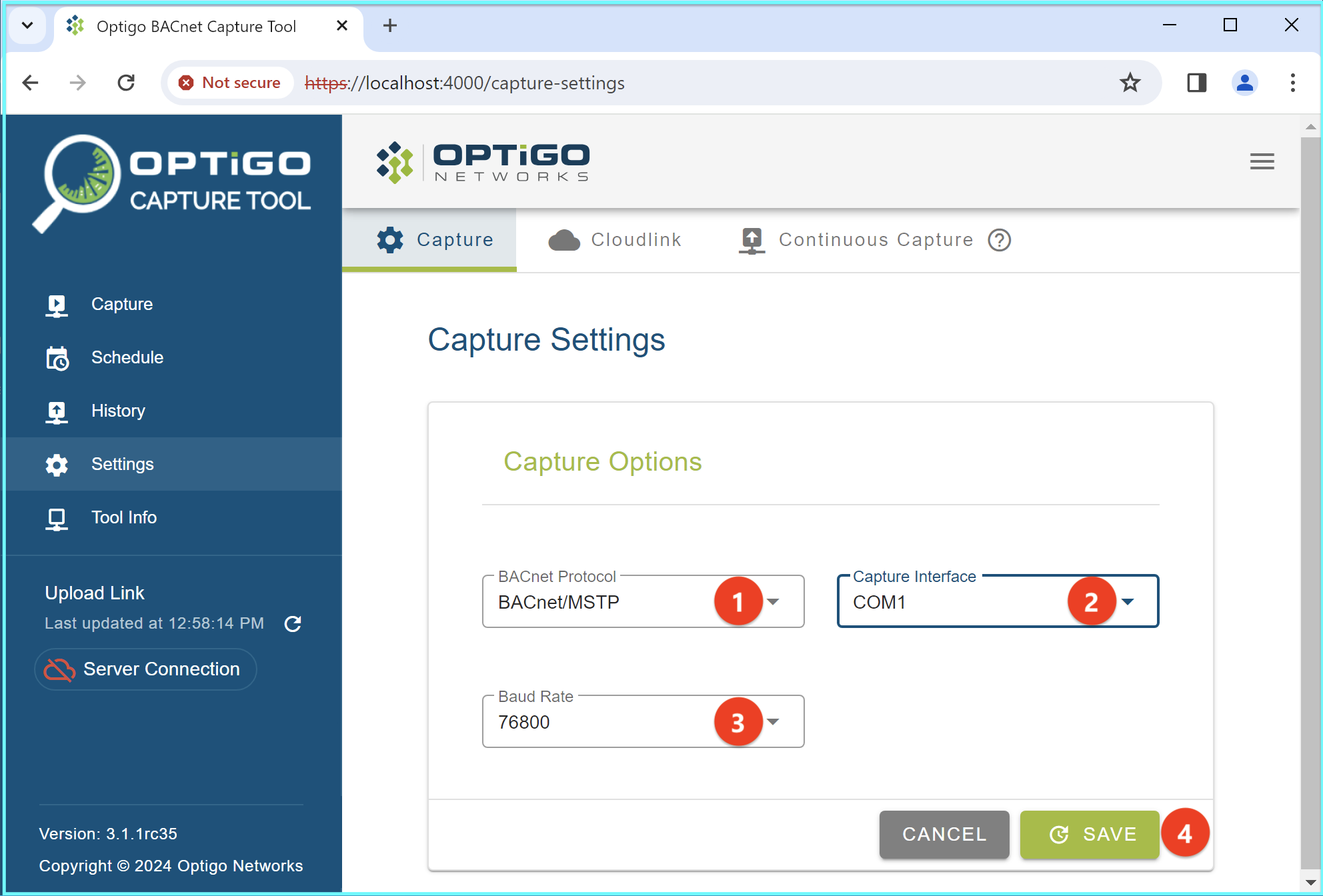Open the Chrome profile avatar

pyautogui.click(x=1244, y=83)
